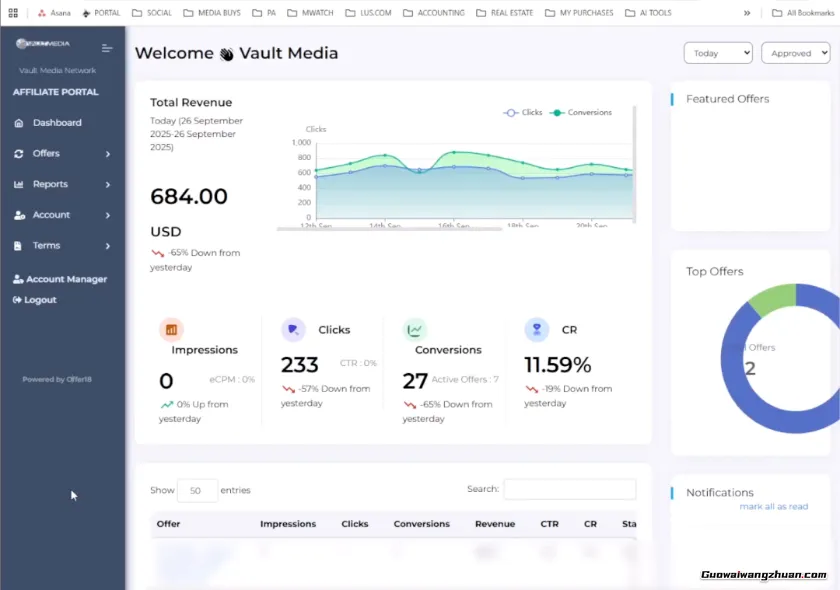This screenshot has width=840, height=590.
Task: Click the Clicks stat card icon
Action: pyautogui.click(x=293, y=329)
